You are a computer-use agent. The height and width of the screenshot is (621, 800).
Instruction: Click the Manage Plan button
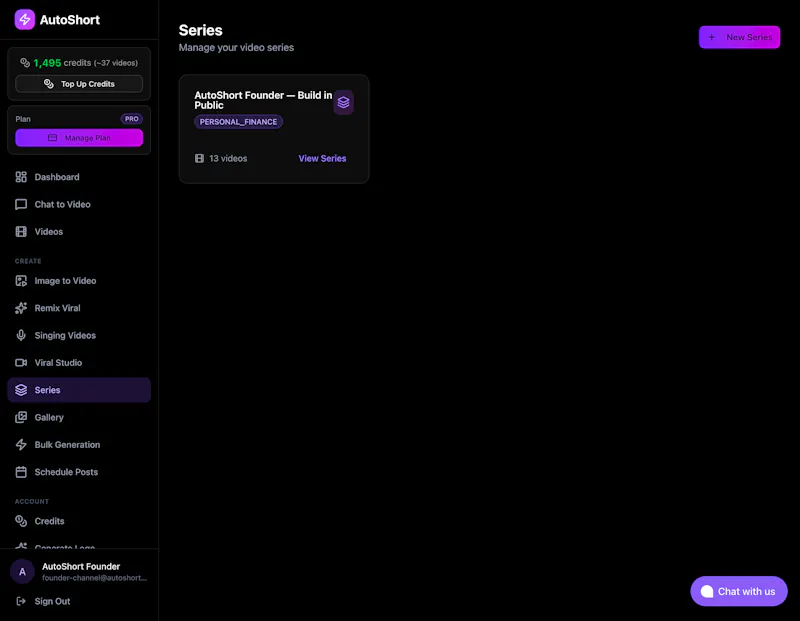coord(79,138)
